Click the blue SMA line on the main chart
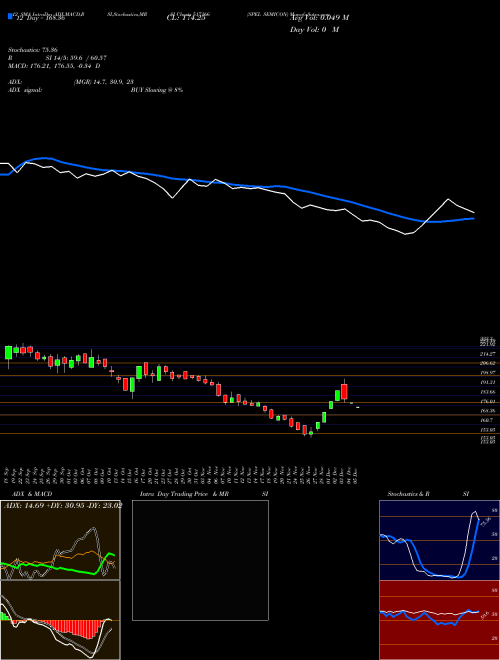 236,185
